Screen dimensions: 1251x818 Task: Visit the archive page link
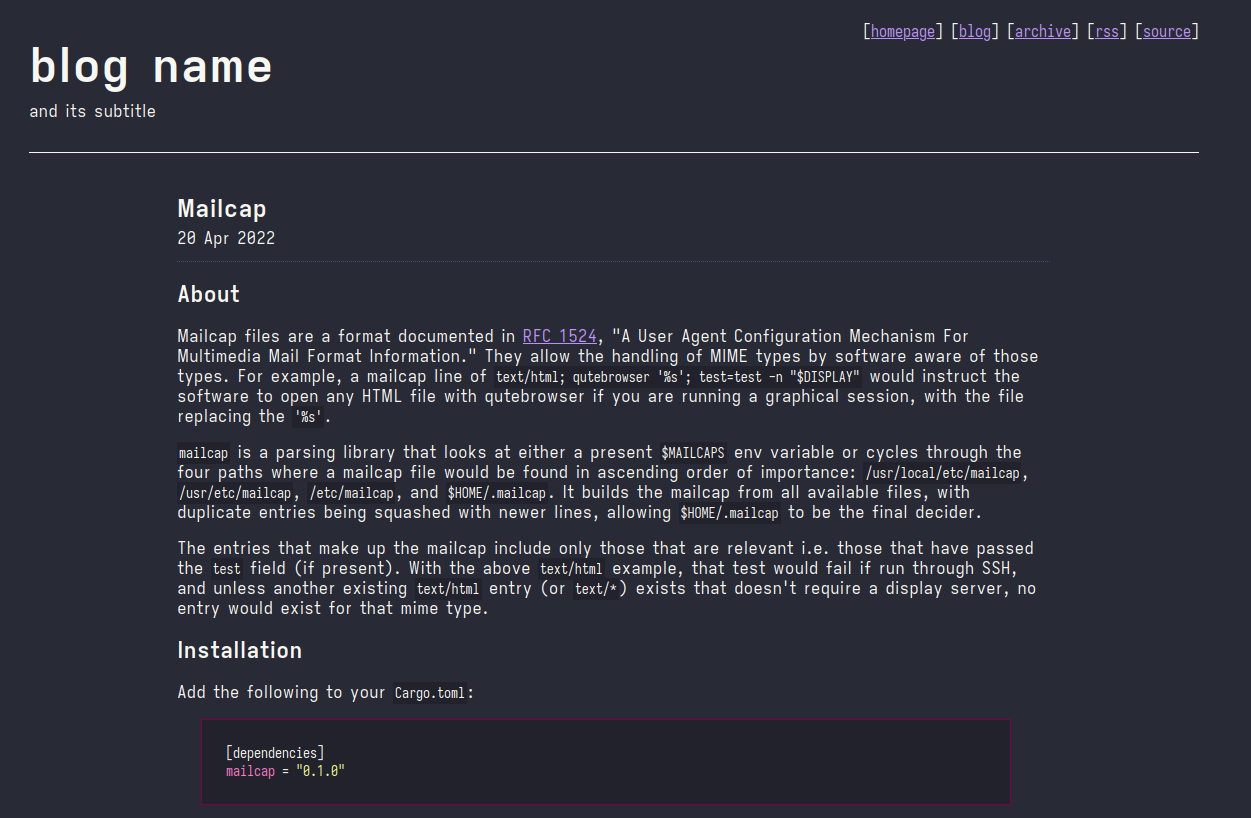1043,31
